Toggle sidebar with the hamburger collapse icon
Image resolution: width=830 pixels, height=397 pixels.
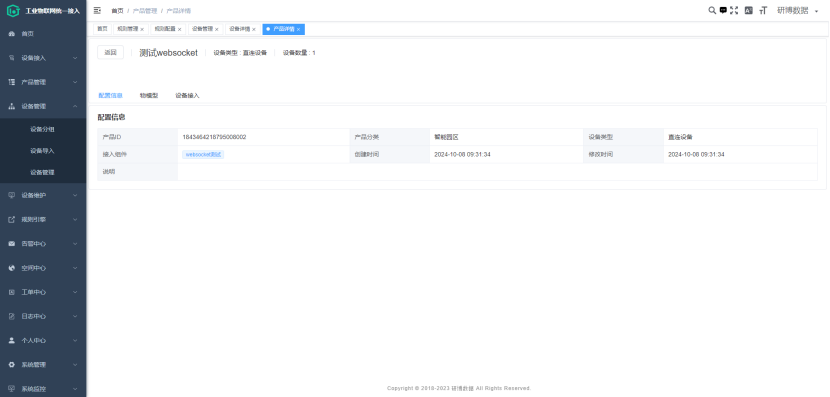point(97,11)
